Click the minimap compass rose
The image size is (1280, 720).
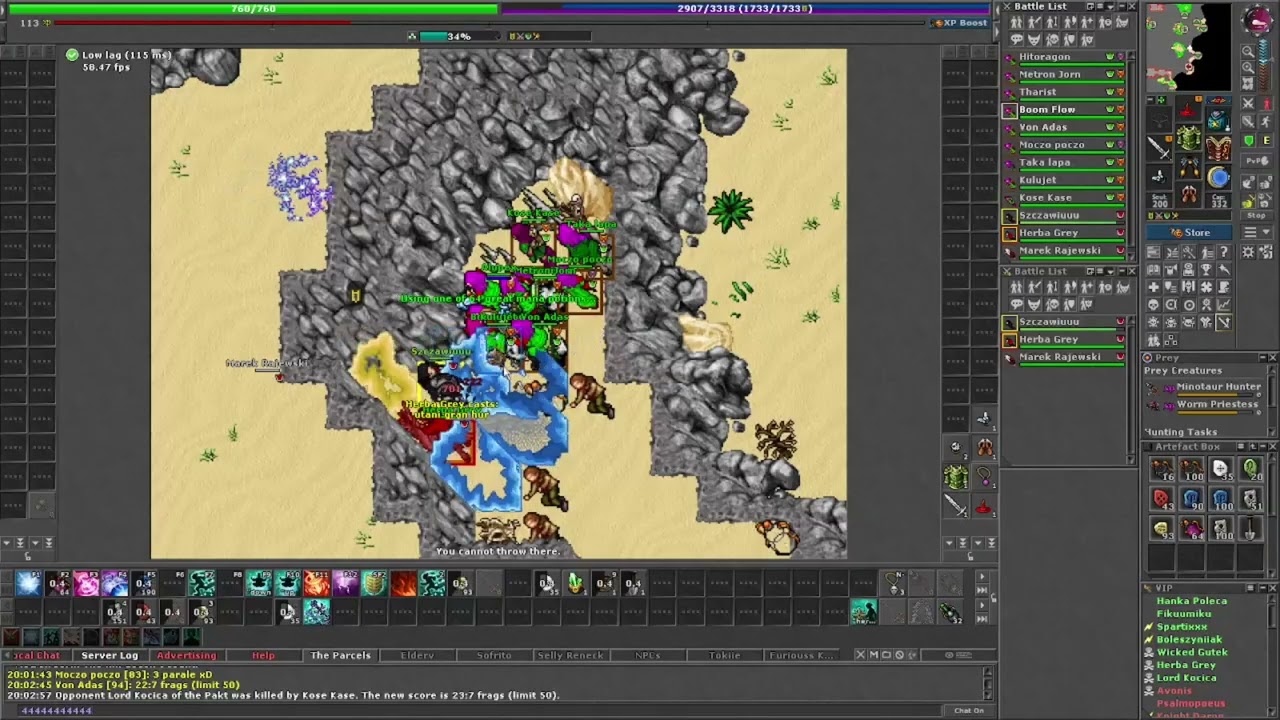(x=1257, y=21)
